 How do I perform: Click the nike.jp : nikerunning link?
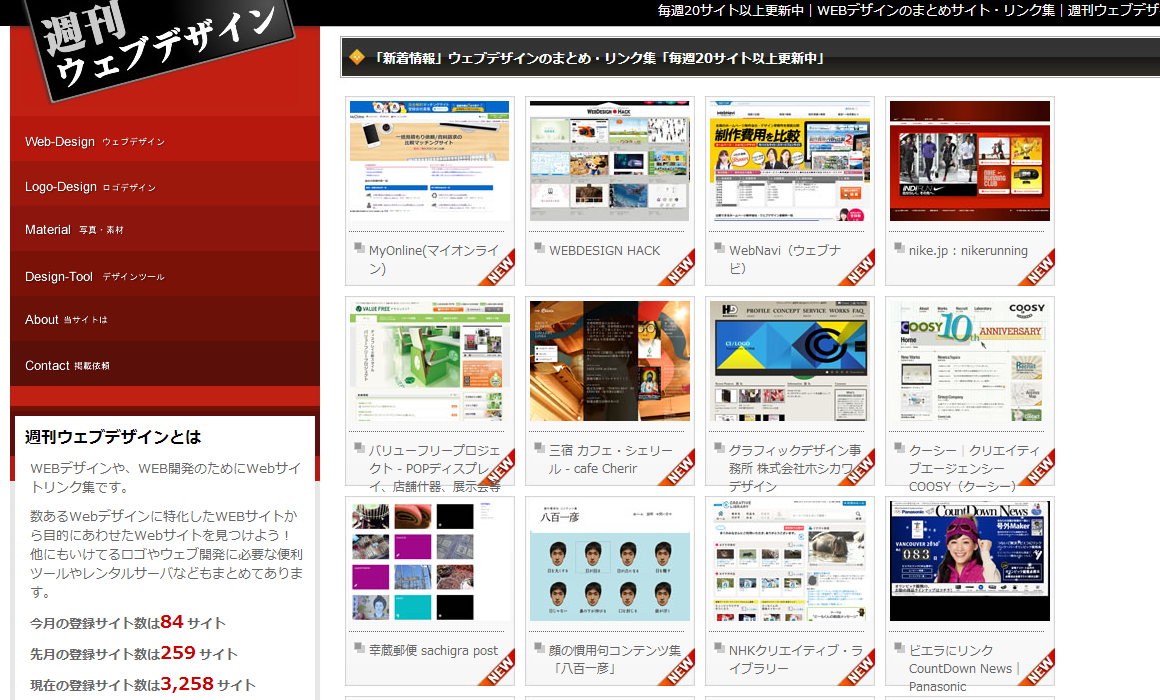click(968, 251)
